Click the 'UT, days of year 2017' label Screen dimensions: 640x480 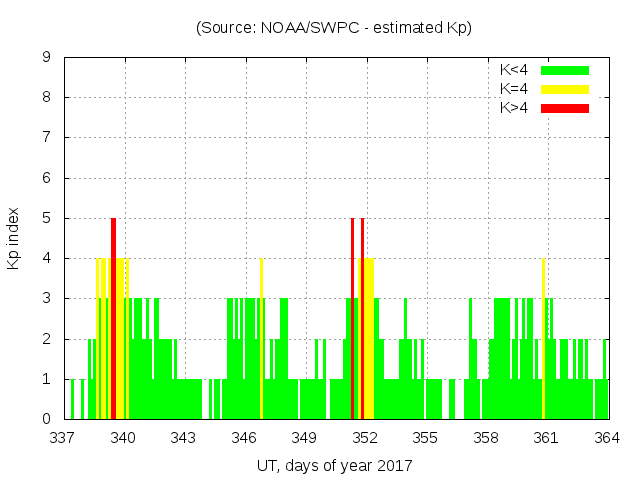coord(334,465)
